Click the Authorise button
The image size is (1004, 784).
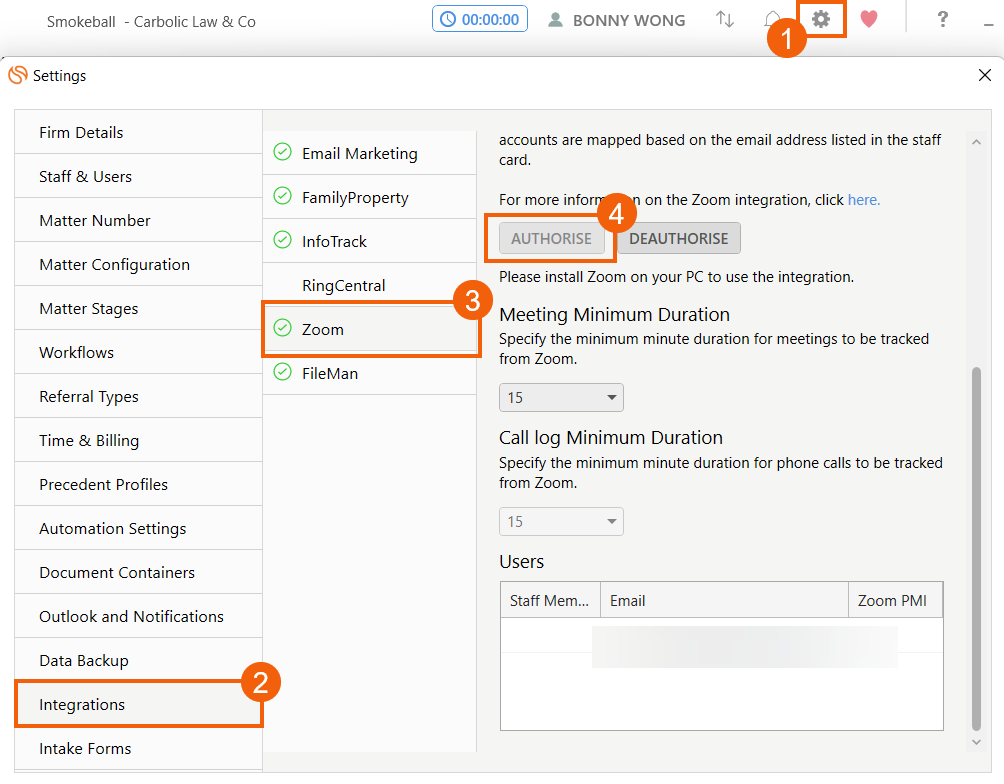click(551, 238)
